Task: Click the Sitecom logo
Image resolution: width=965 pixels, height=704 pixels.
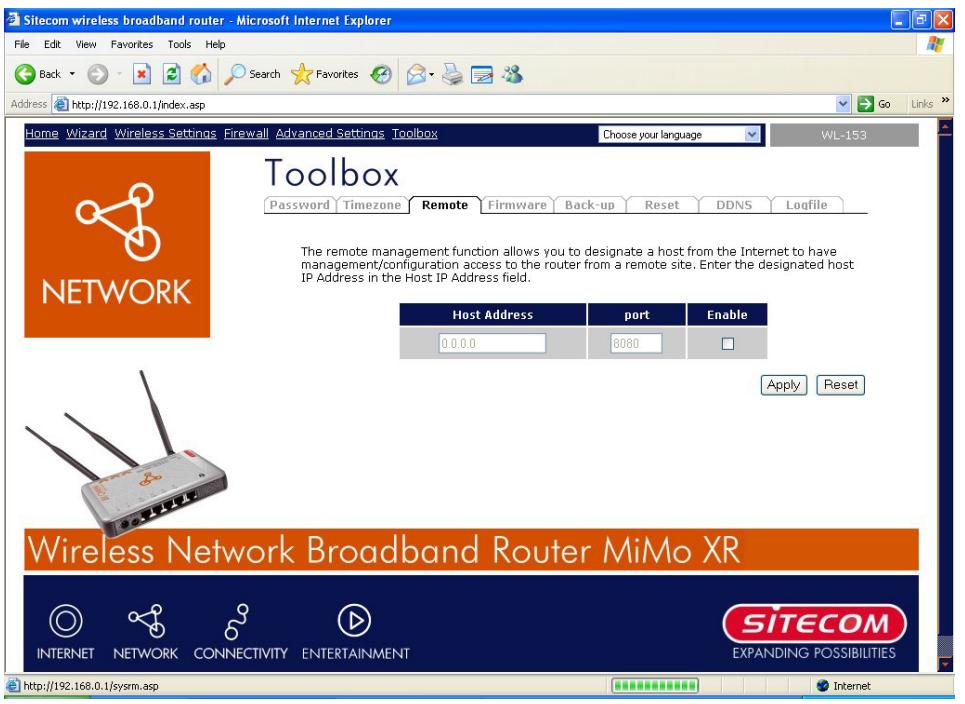Action: (x=814, y=623)
